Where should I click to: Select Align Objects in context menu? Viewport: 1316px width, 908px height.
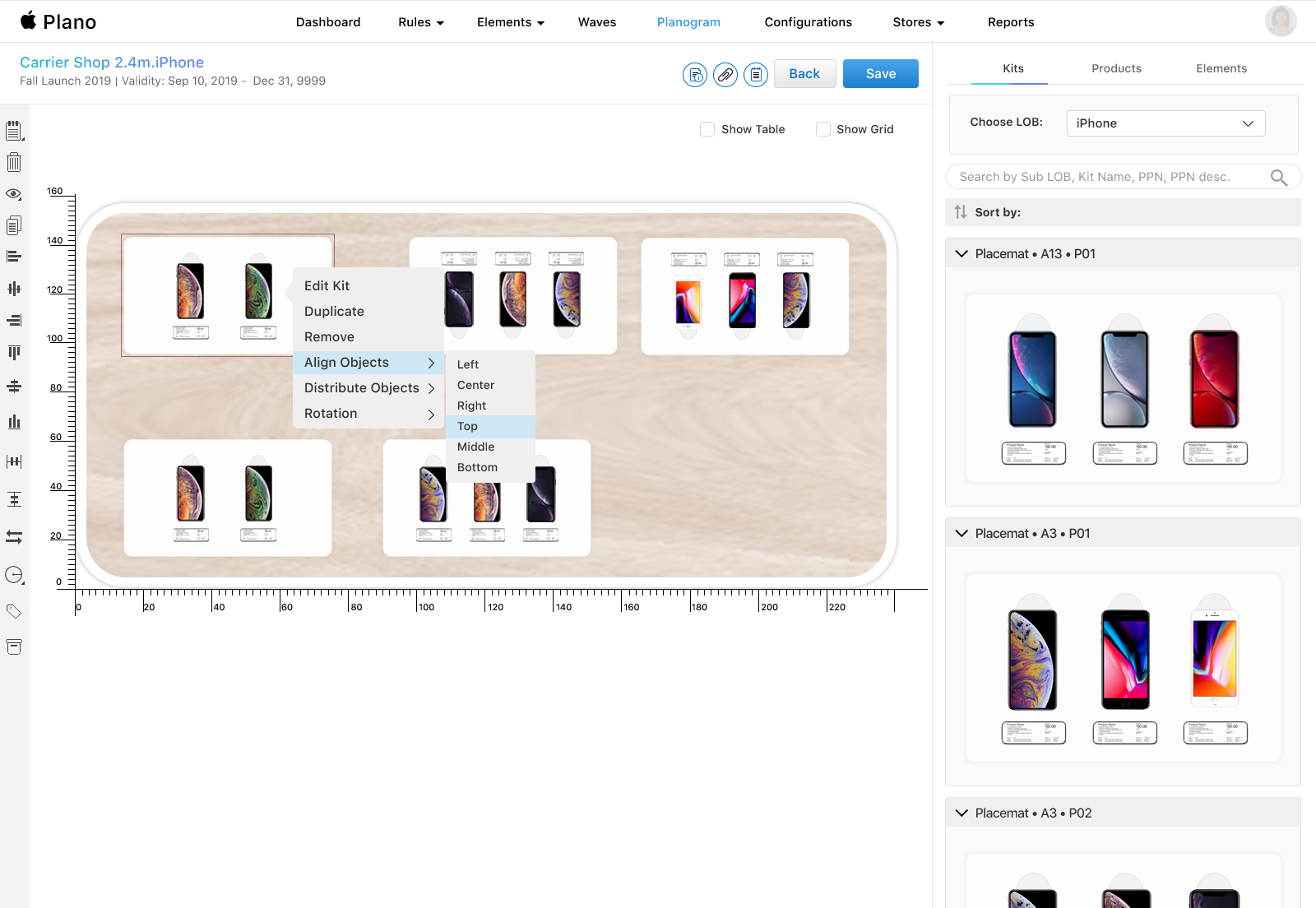point(368,363)
